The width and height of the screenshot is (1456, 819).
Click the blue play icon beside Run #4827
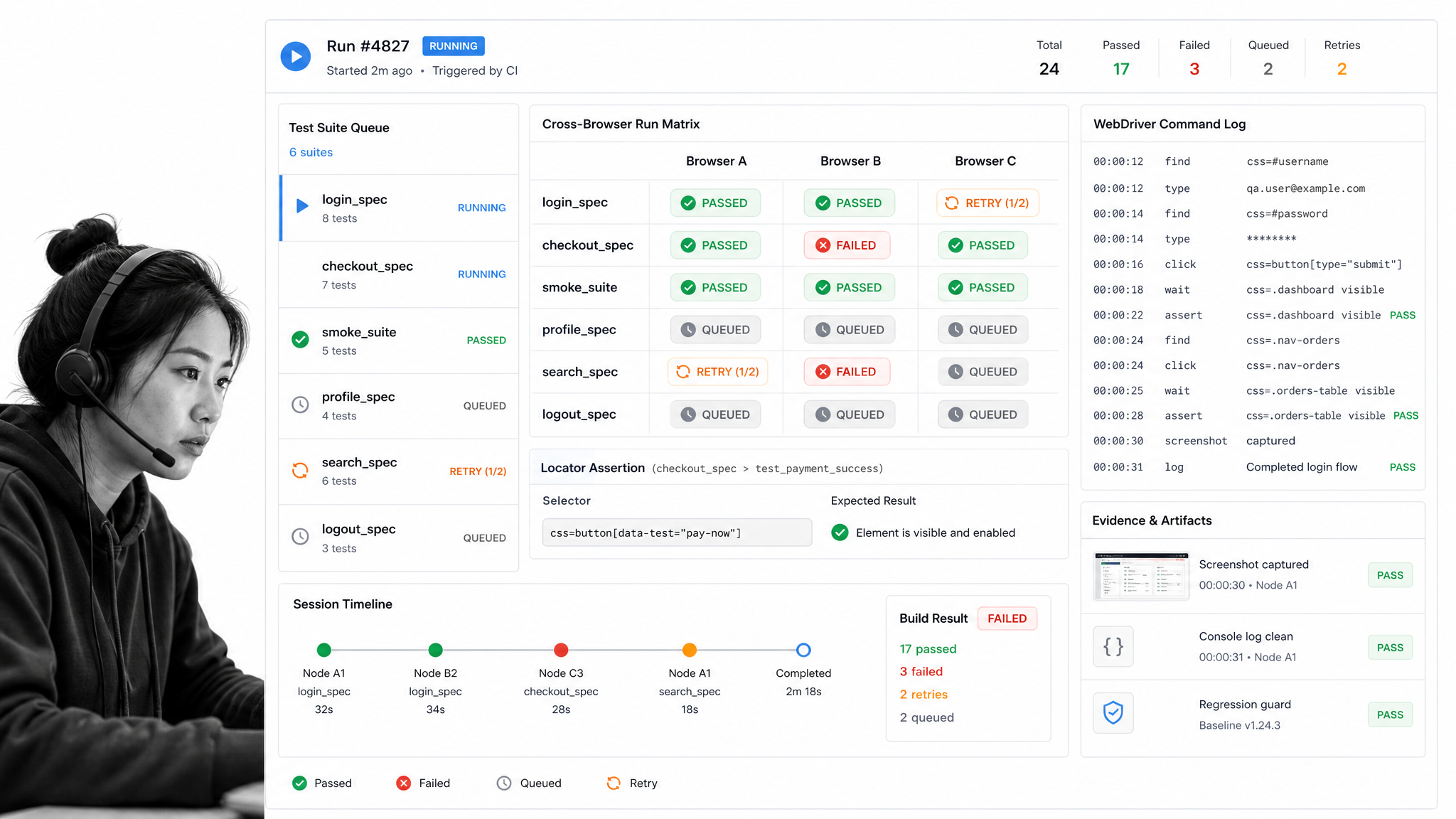(296, 56)
